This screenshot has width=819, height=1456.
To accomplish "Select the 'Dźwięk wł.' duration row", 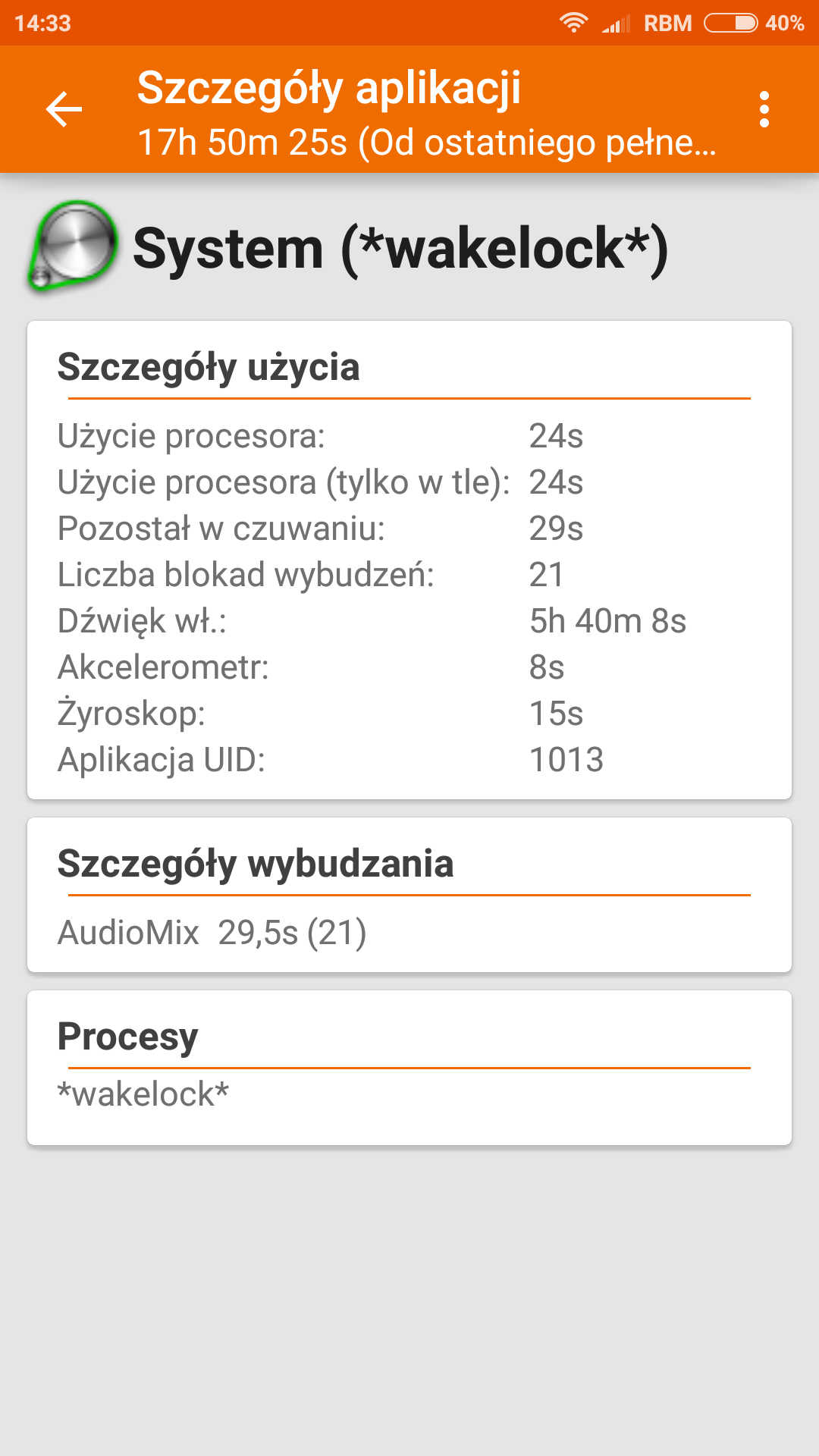I will [x=372, y=621].
